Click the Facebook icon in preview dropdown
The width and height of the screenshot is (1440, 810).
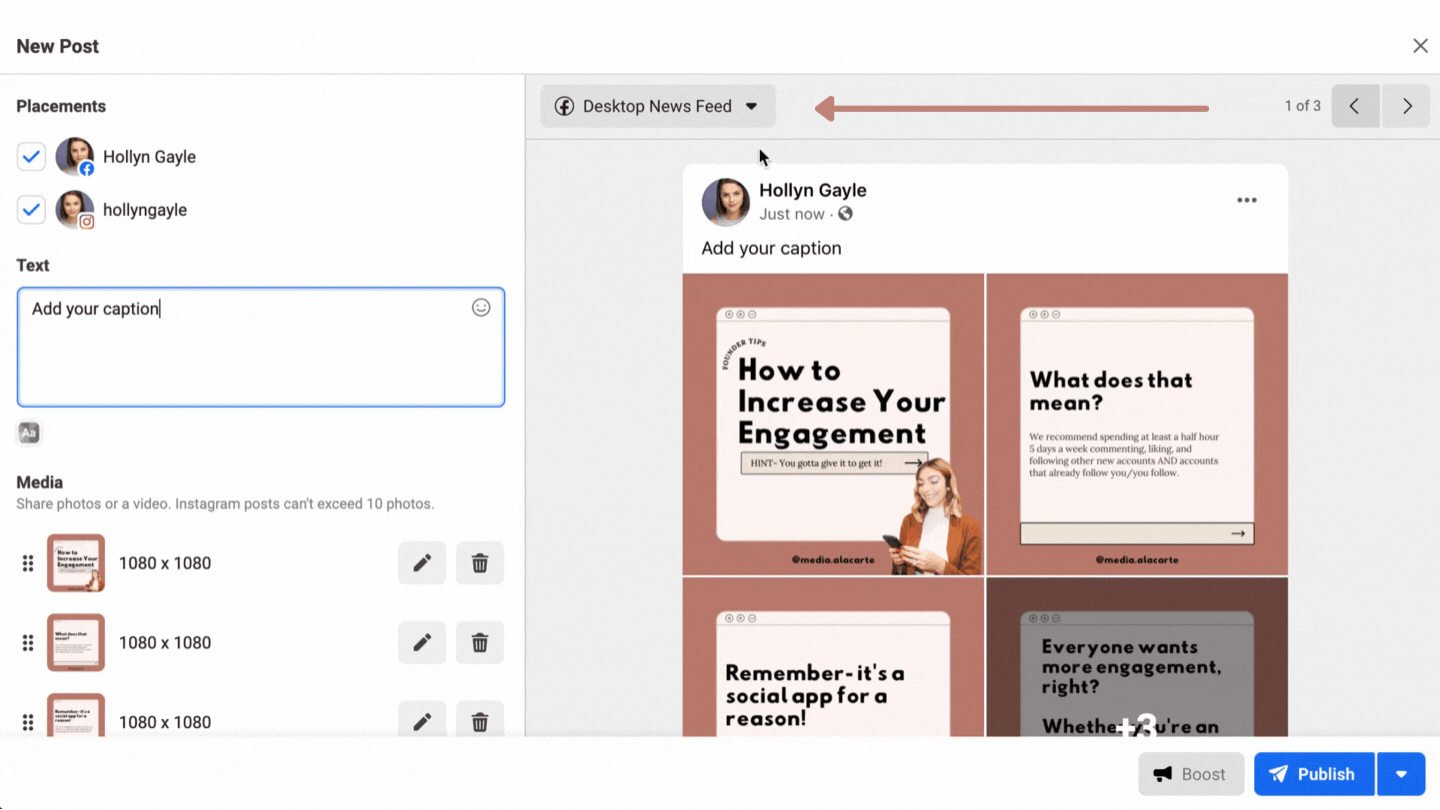[x=564, y=106]
